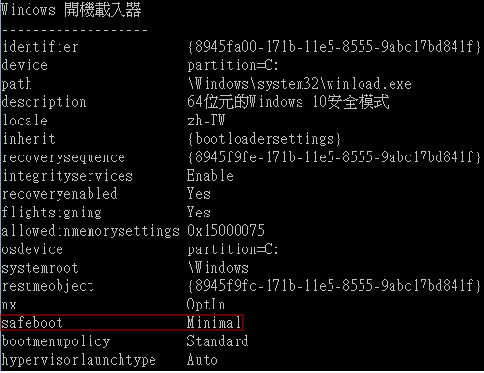Click the description label

click(44, 102)
